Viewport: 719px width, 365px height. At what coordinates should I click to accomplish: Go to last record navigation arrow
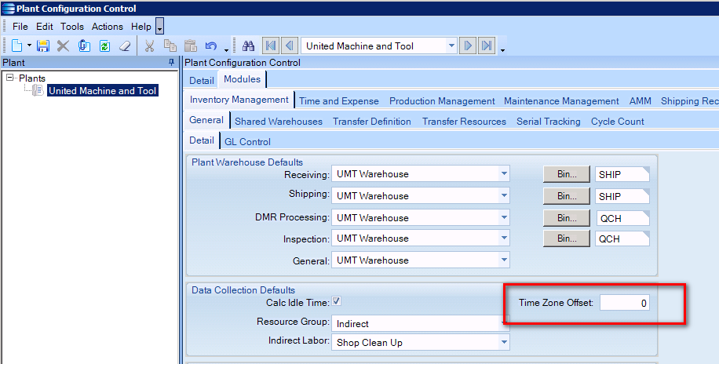coord(487,46)
